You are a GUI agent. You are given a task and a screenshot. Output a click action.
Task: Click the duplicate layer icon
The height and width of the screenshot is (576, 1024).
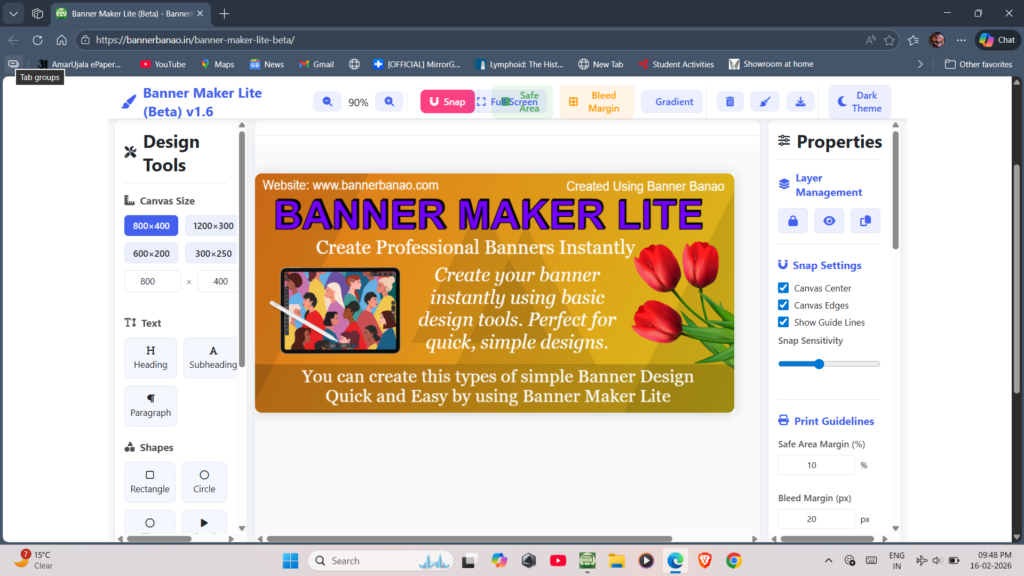point(865,221)
